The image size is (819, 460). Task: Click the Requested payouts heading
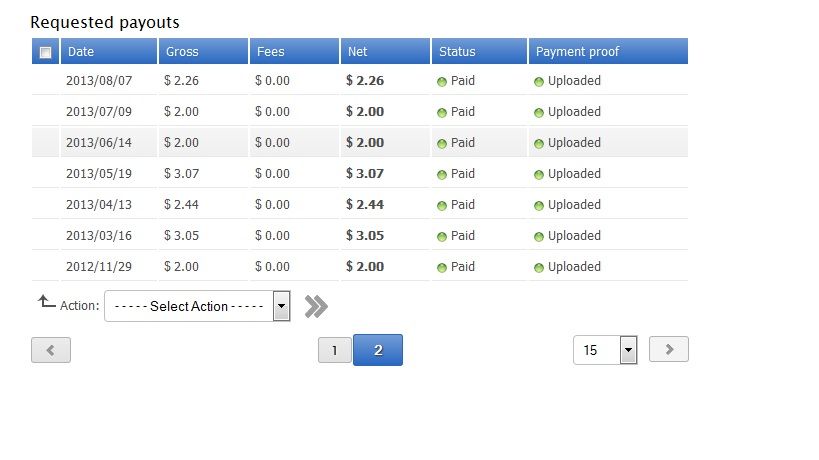click(x=105, y=22)
